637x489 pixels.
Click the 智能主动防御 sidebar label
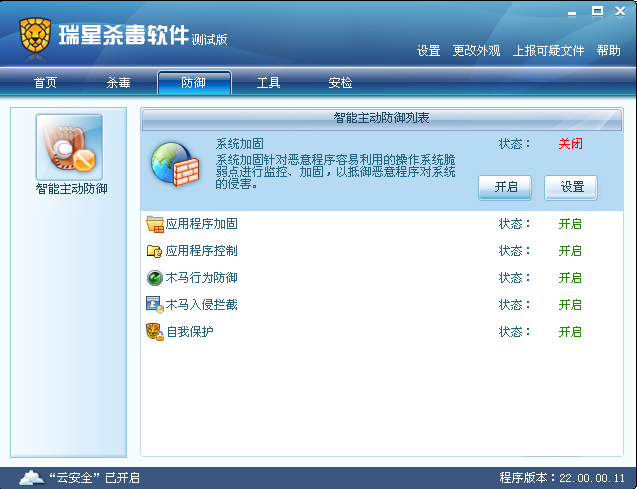[x=72, y=189]
